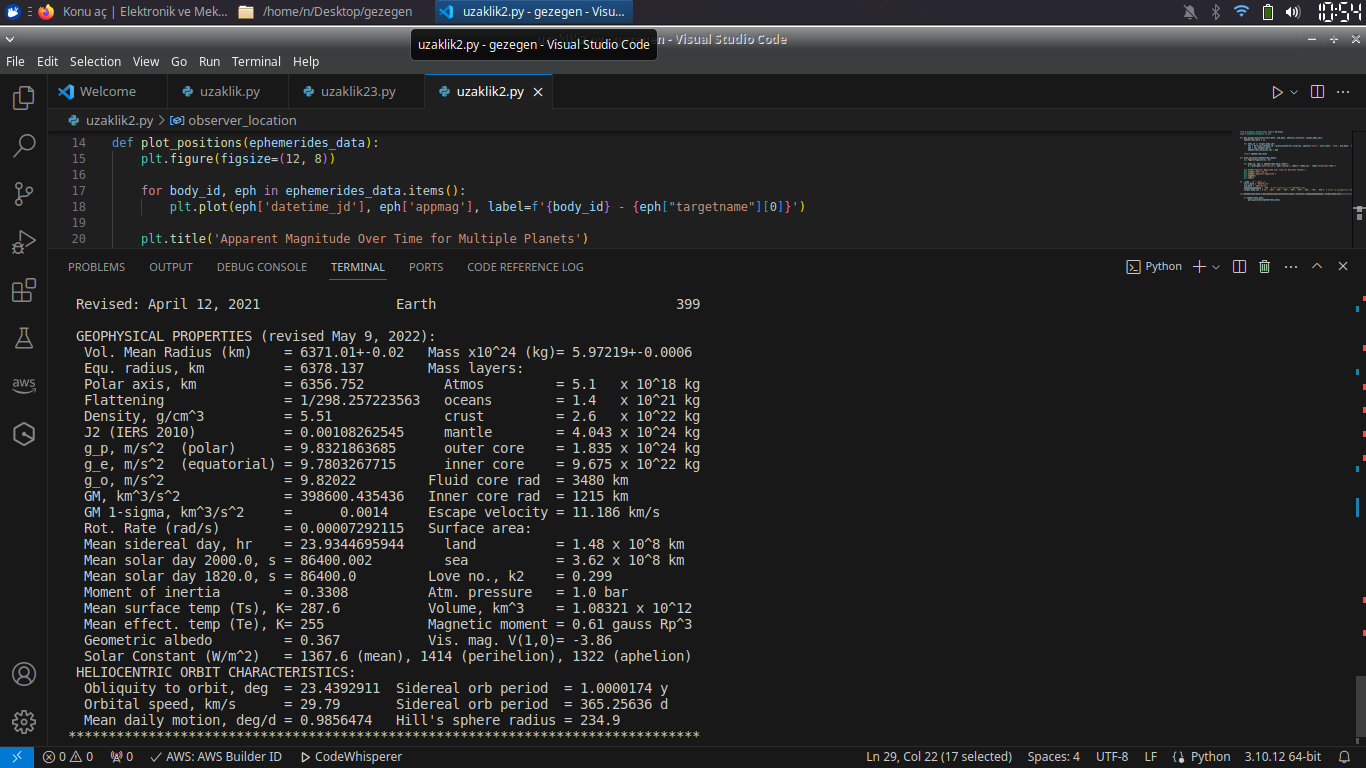Viewport: 1366px width, 768px height.
Task: Open the Search view in activity bar
Action: (x=24, y=146)
